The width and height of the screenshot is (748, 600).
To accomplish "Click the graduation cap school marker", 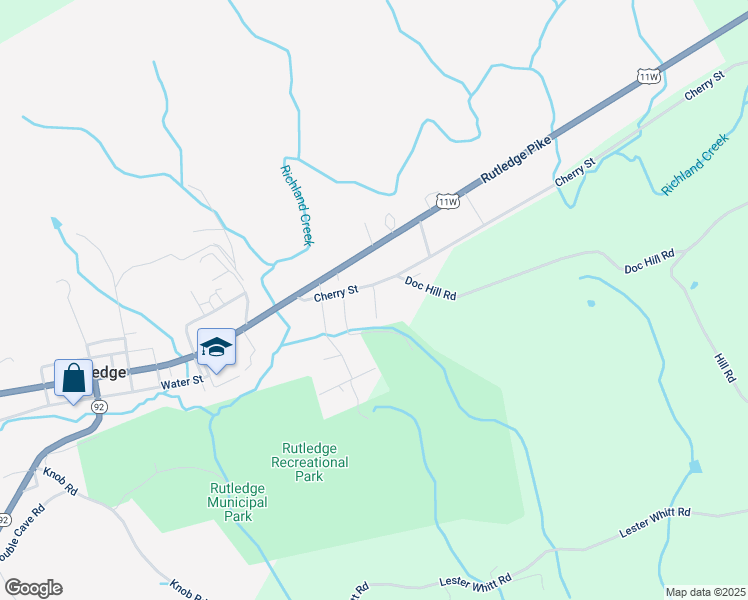I will tap(216, 350).
